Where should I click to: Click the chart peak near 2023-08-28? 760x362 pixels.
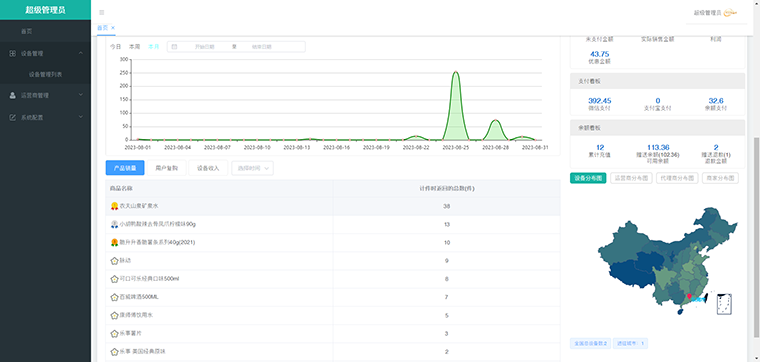(495, 120)
